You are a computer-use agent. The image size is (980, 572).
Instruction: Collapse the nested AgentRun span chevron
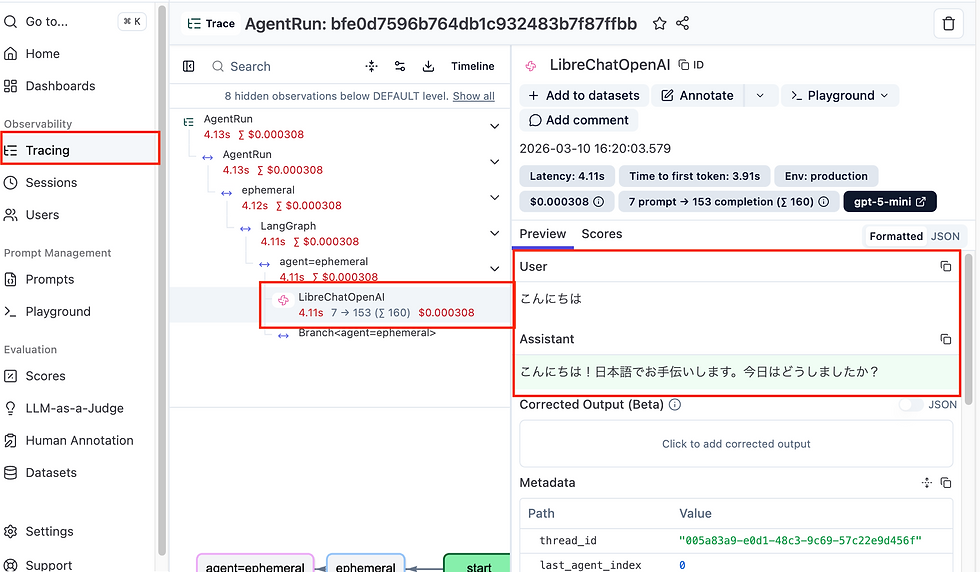(x=494, y=162)
